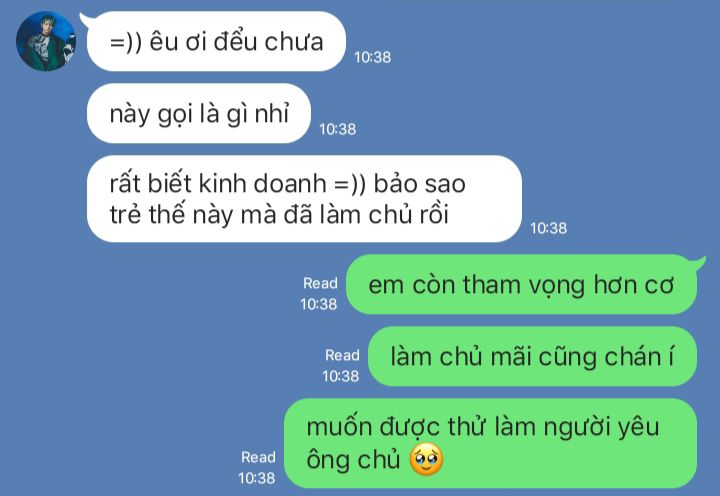Click the 10:38 timestamp beside the first message
The image size is (720, 496).
point(372,57)
